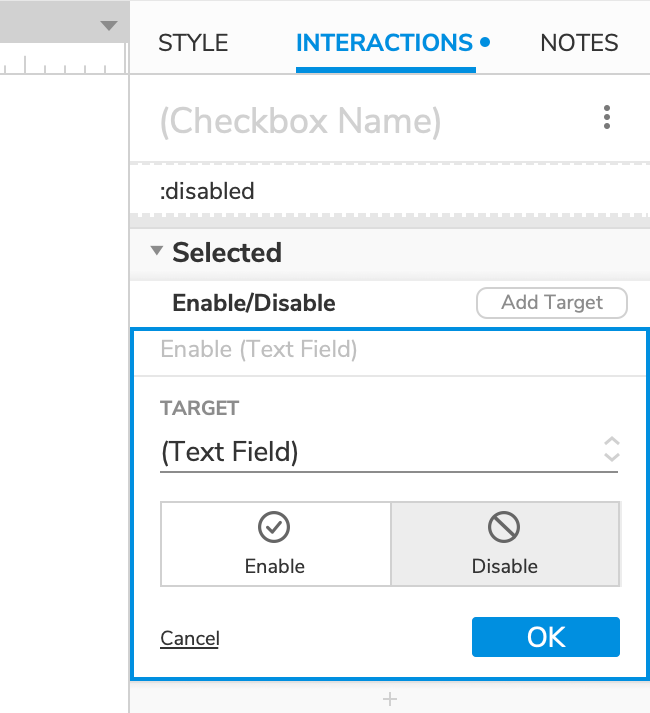The height and width of the screenshot is (713, 650).
Task: Select the INTERACTIONS tab
Action: (385, 43)
